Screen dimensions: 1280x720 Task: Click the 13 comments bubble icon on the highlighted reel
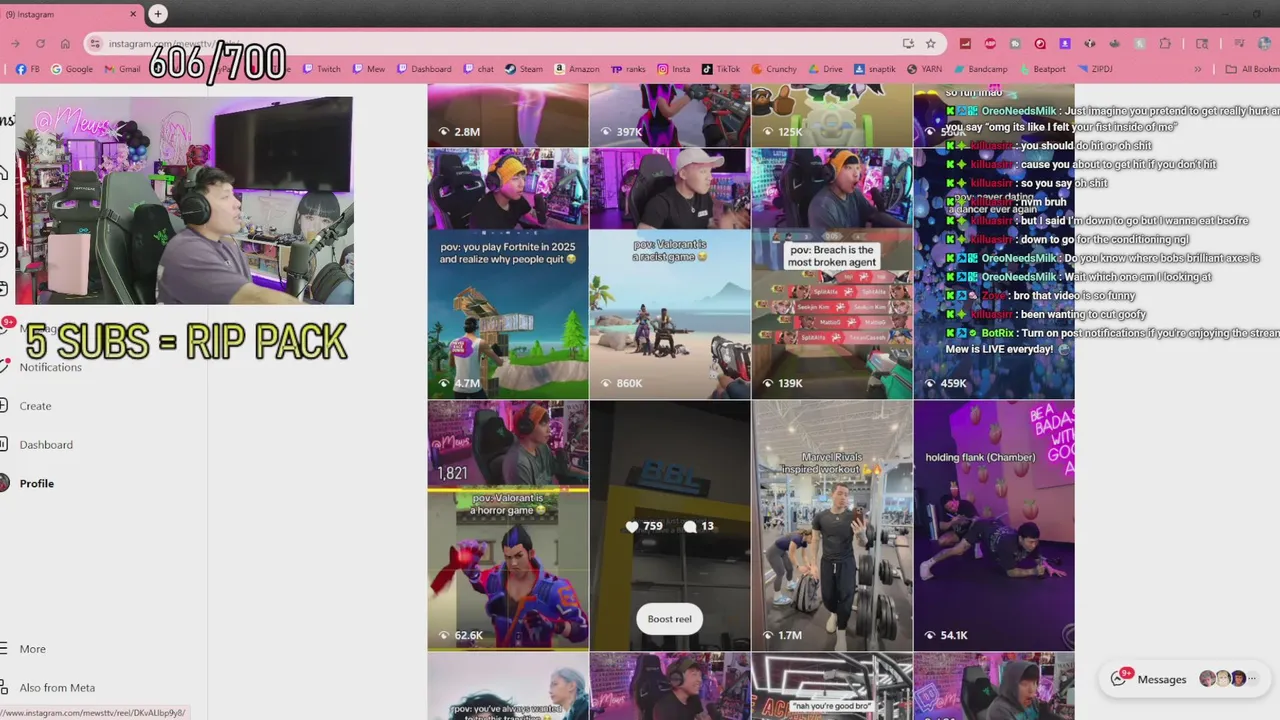690,526
